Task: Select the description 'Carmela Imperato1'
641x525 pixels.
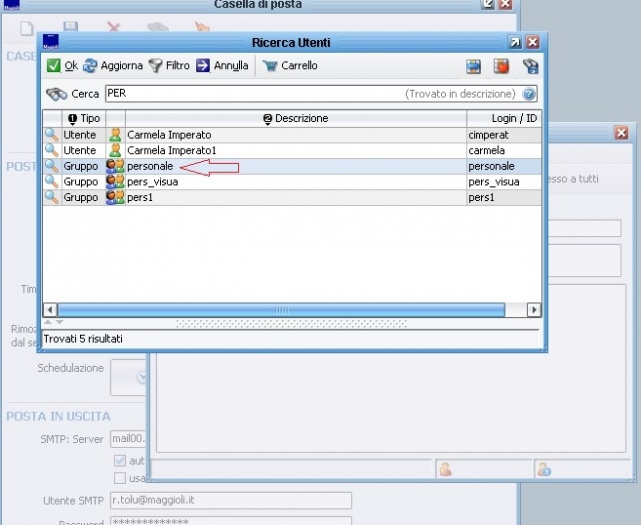Action: tap(172, 150)
